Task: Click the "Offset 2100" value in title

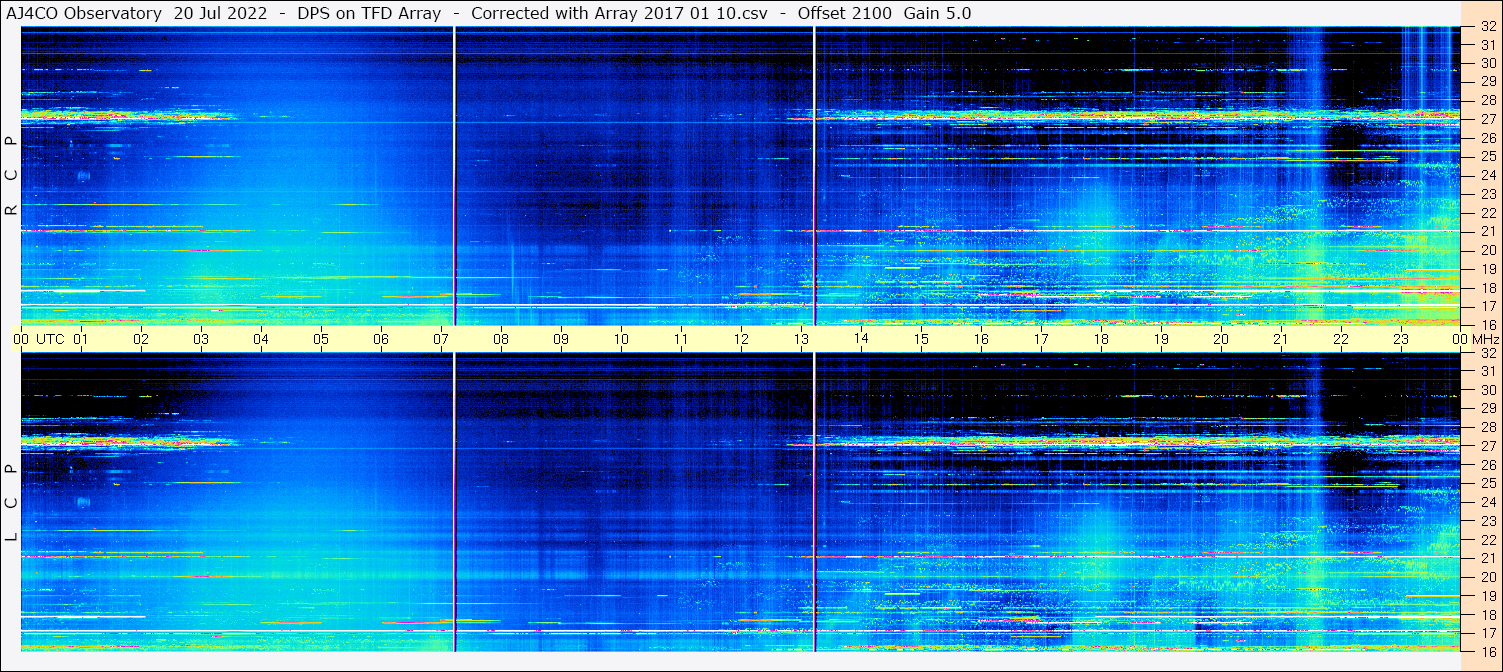Action: (x=844, y=13)
